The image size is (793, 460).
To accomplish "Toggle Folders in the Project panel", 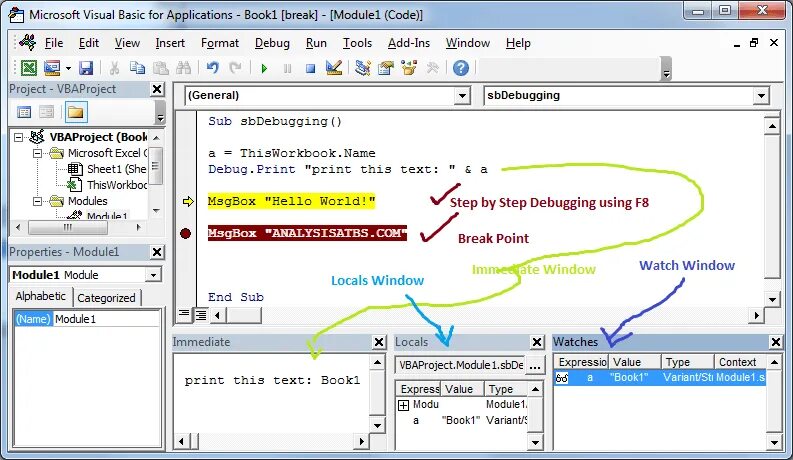I will (75, 112).
